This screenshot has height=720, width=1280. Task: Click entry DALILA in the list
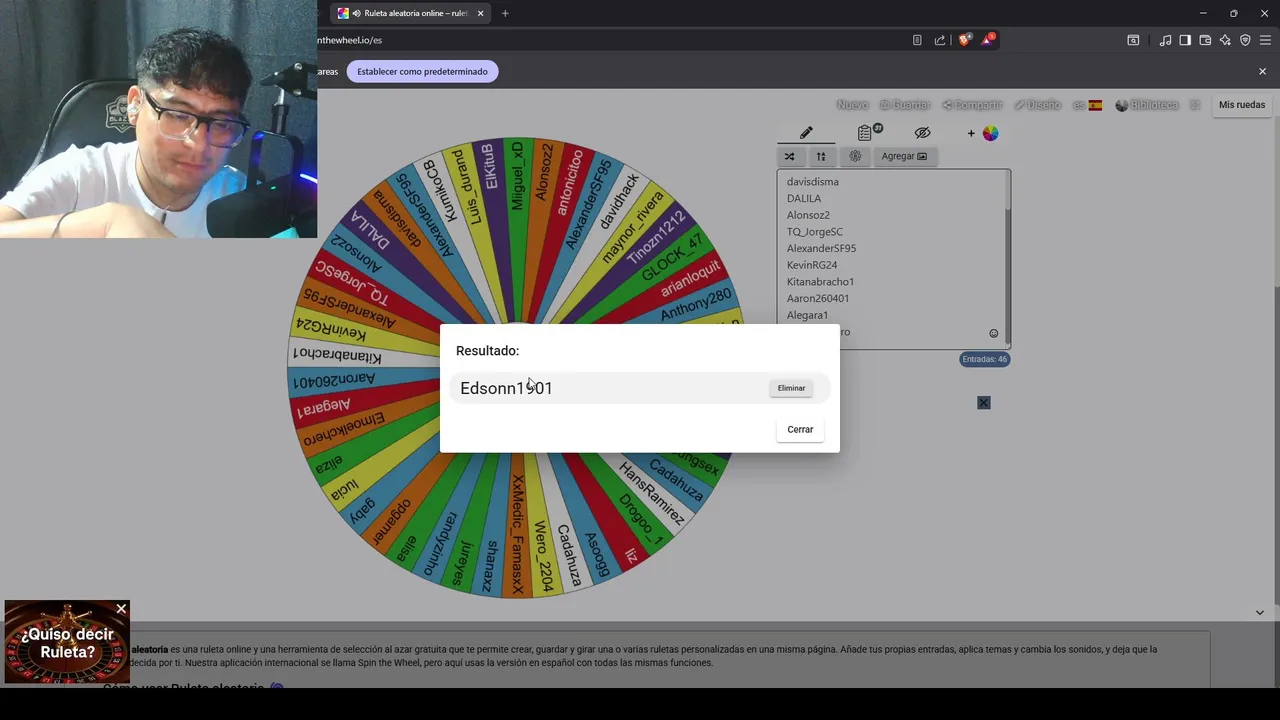coord(804,198)
